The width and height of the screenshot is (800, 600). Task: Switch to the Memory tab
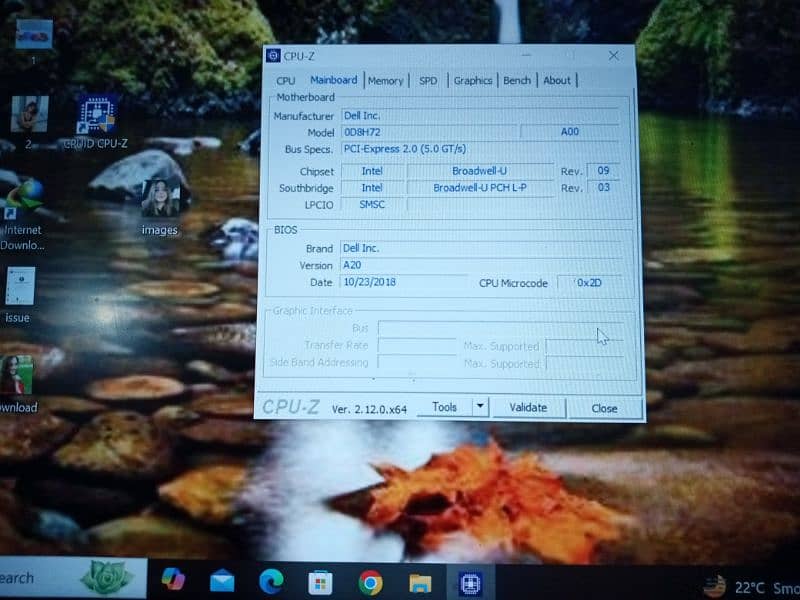(x=385, y=80)
